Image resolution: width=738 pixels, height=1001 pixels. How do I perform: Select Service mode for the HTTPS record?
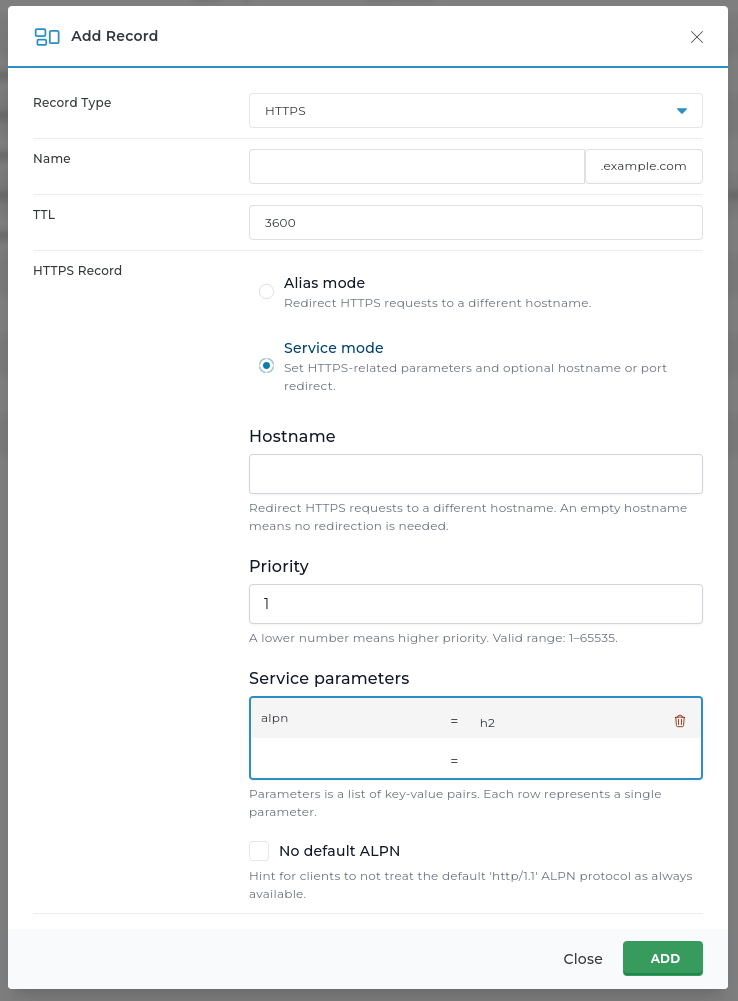pyautogui.click(x=266, y=365)
